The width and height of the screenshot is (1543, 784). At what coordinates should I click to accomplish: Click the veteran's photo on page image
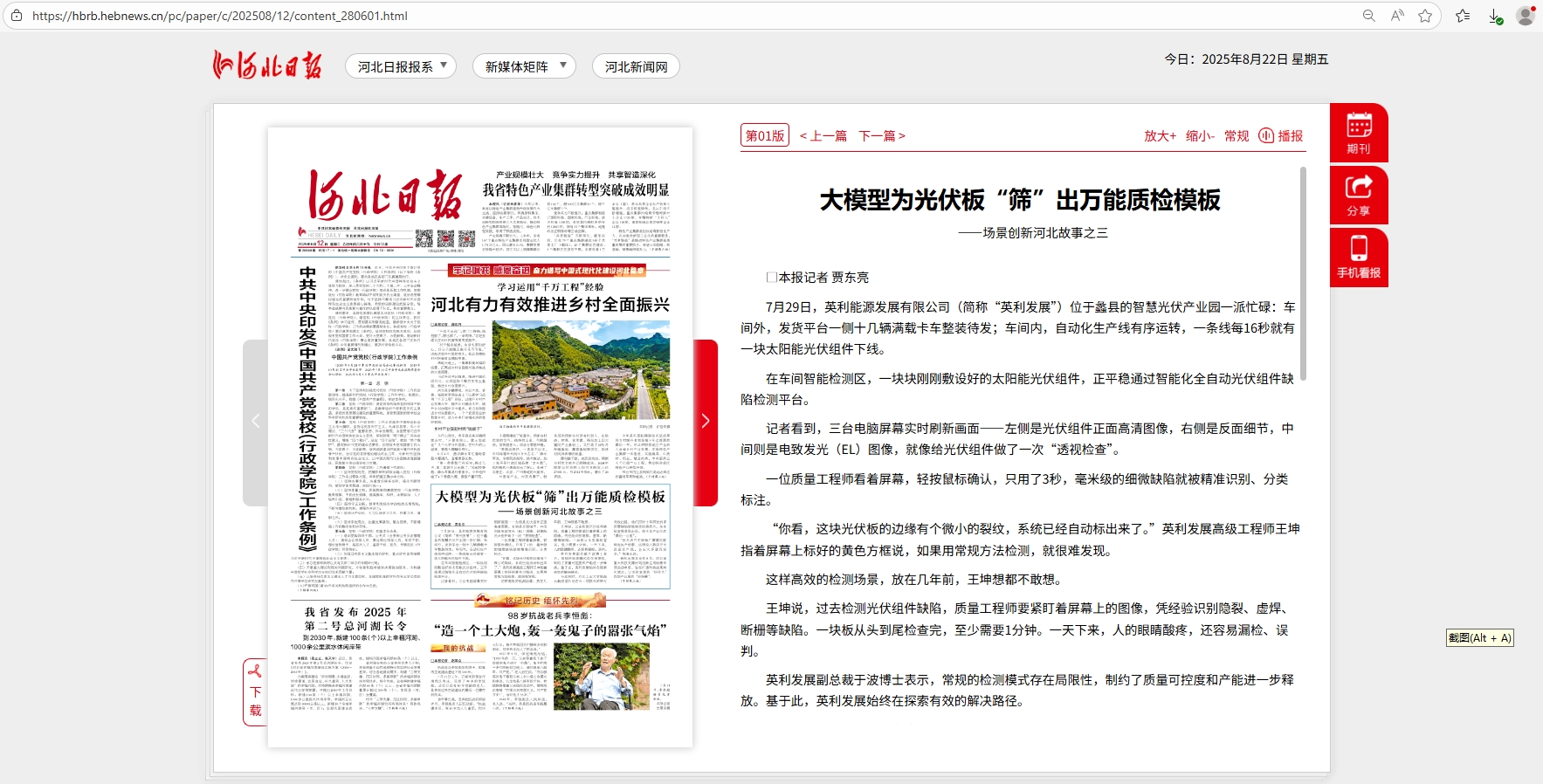[x=602, y=677]
